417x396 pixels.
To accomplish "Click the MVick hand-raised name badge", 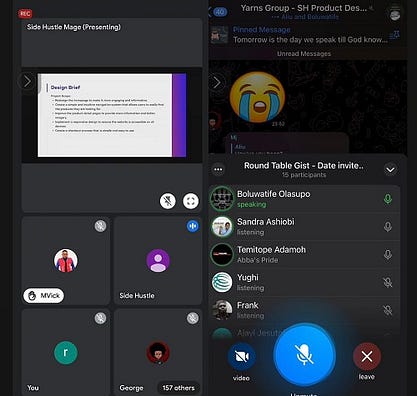I will tap(44, 295).
